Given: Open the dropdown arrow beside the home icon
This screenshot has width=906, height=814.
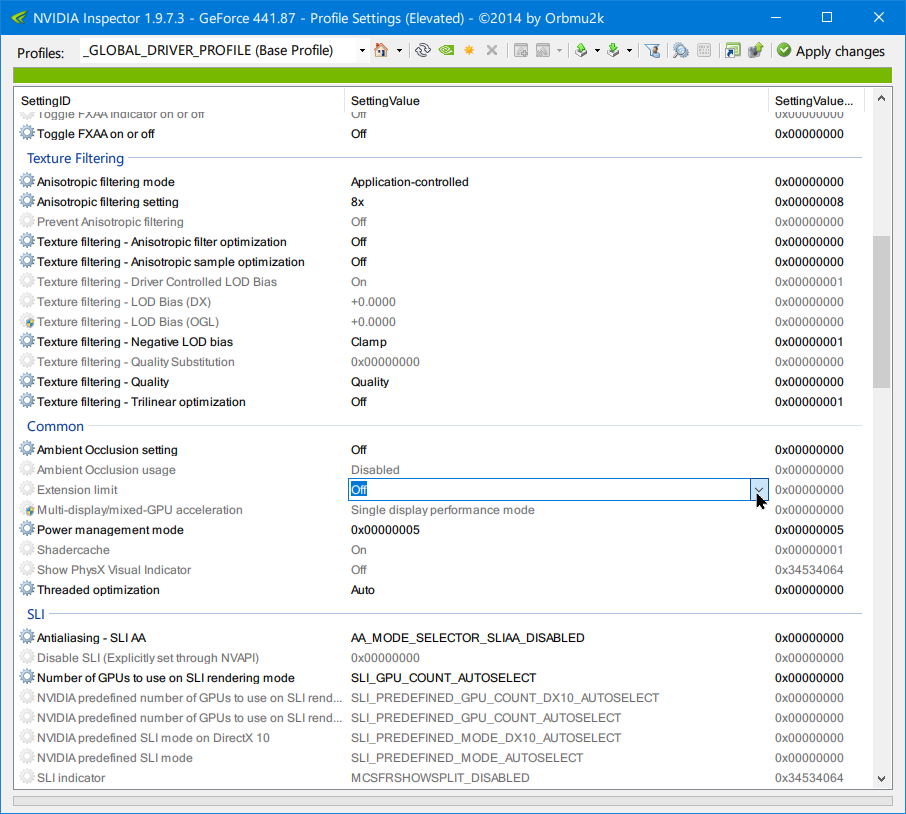Looking at the screenshot, I should 399,51.
